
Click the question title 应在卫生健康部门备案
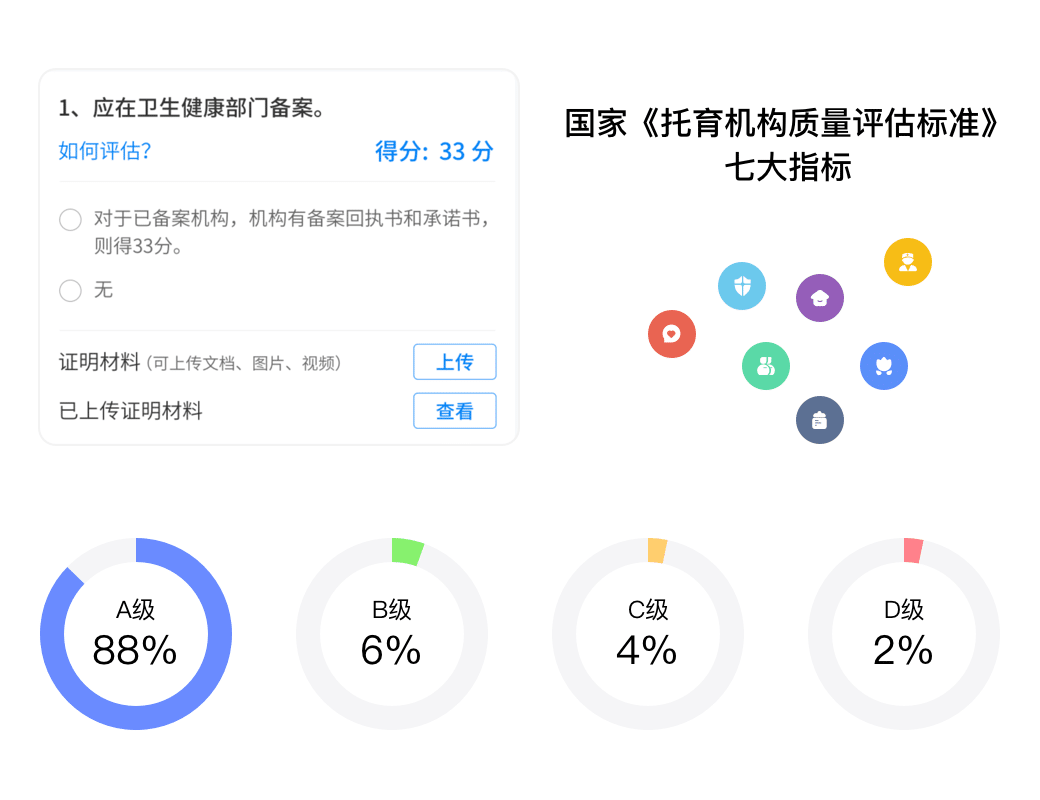pos(192,108)
